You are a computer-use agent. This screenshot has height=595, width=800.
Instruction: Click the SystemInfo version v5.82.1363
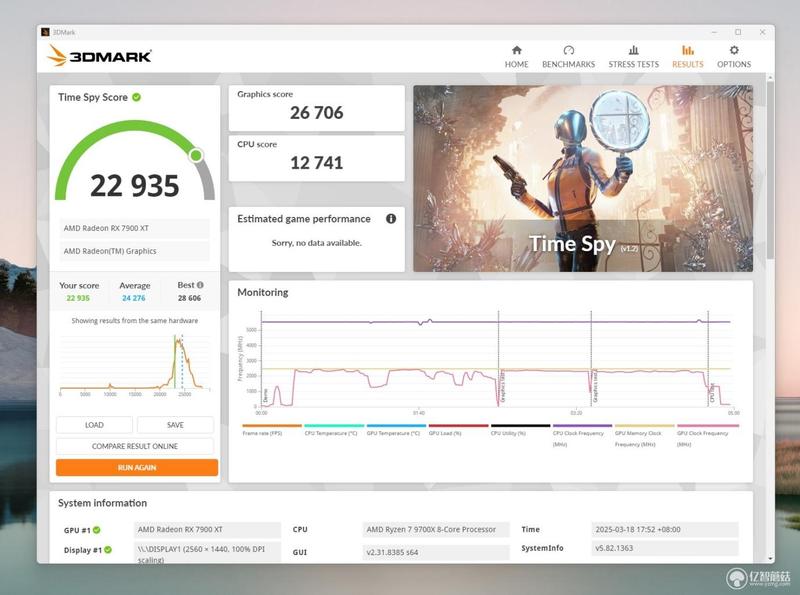point(665,548)
